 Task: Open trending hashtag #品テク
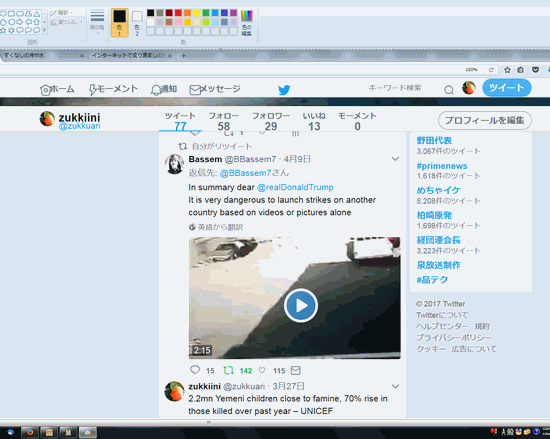pos(432,280)
